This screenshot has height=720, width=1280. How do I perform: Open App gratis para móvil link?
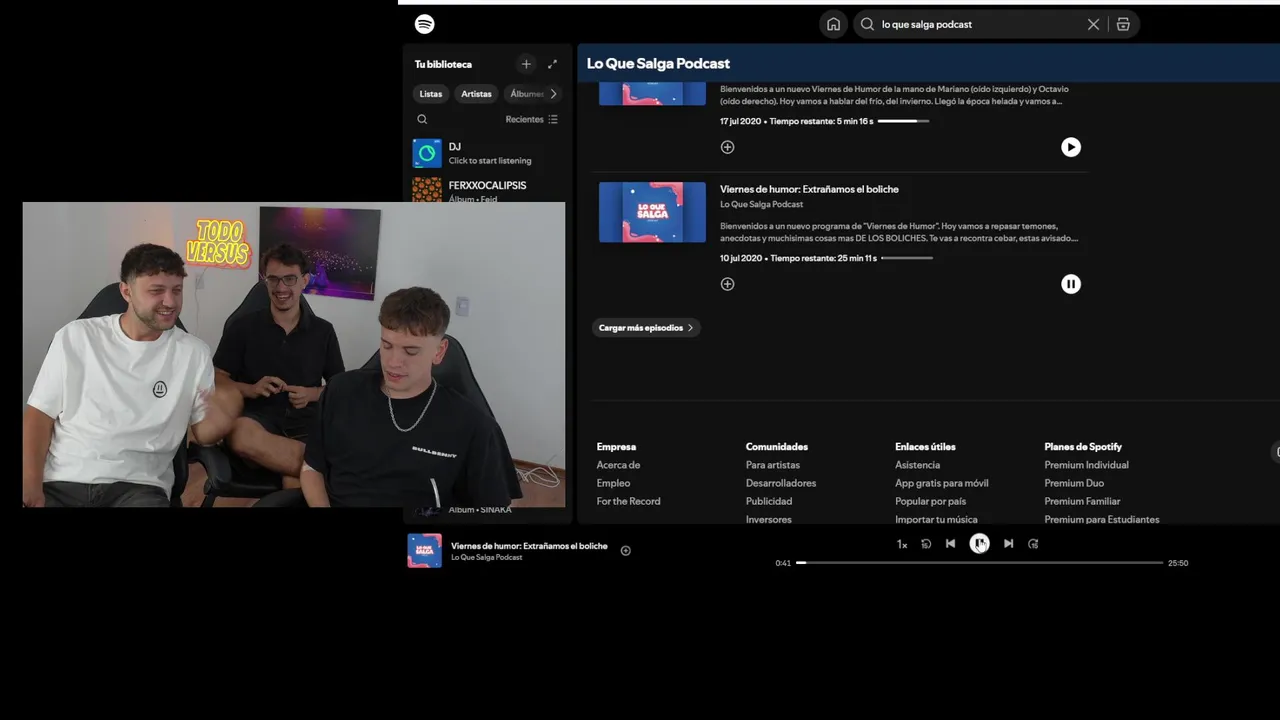[x=942, y=483]
